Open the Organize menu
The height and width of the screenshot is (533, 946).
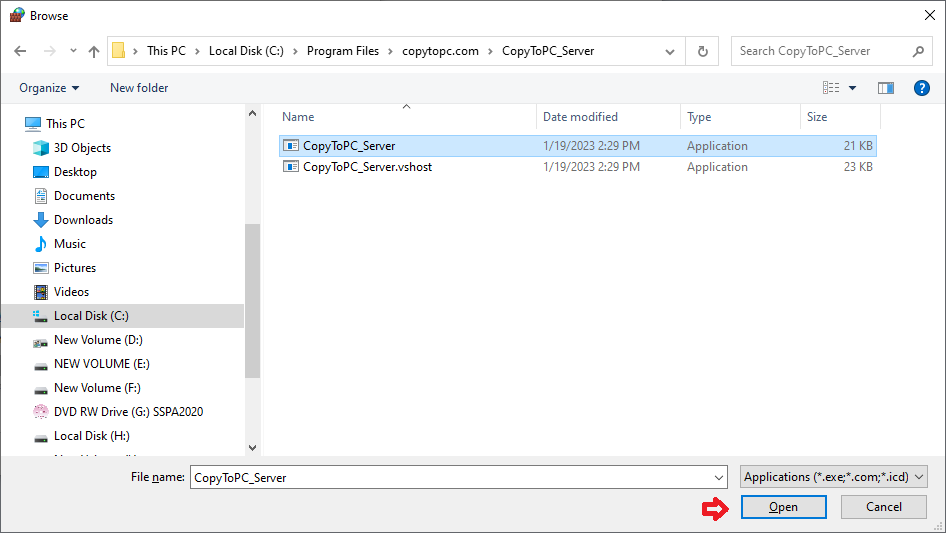[x=49, y=88]
